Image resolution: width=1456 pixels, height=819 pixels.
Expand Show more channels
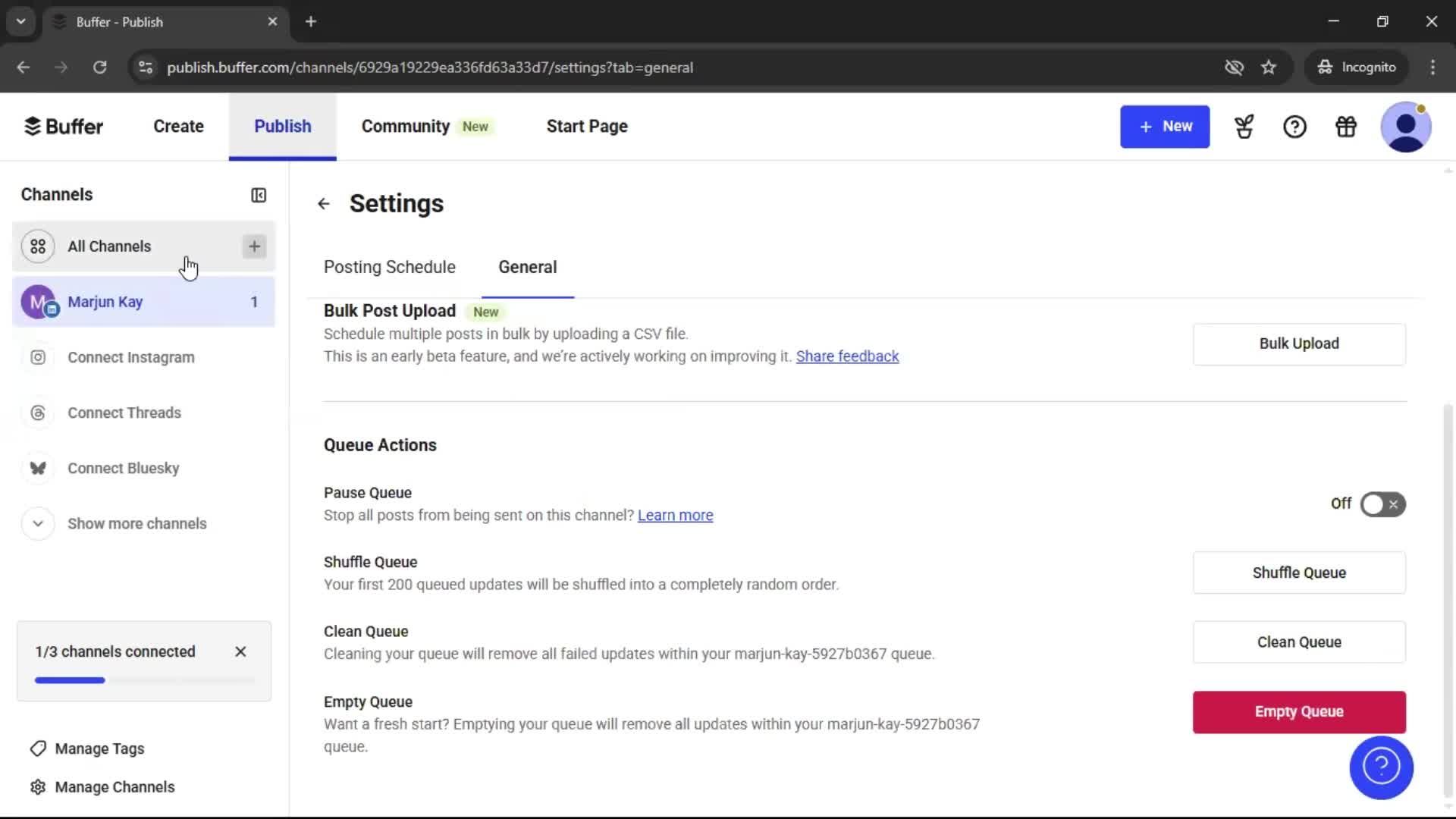(x=137, y=523)
